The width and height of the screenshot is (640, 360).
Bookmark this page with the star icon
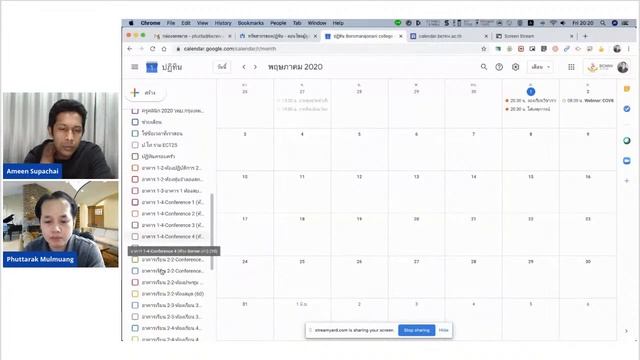pos(484,49)
